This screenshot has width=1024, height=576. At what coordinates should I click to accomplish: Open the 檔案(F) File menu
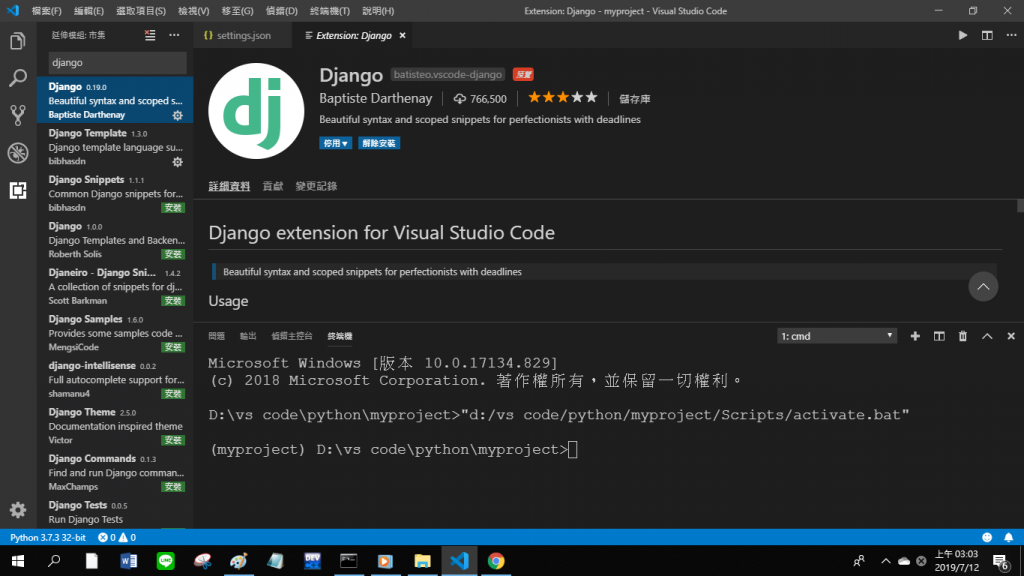(x=46, y=11)
